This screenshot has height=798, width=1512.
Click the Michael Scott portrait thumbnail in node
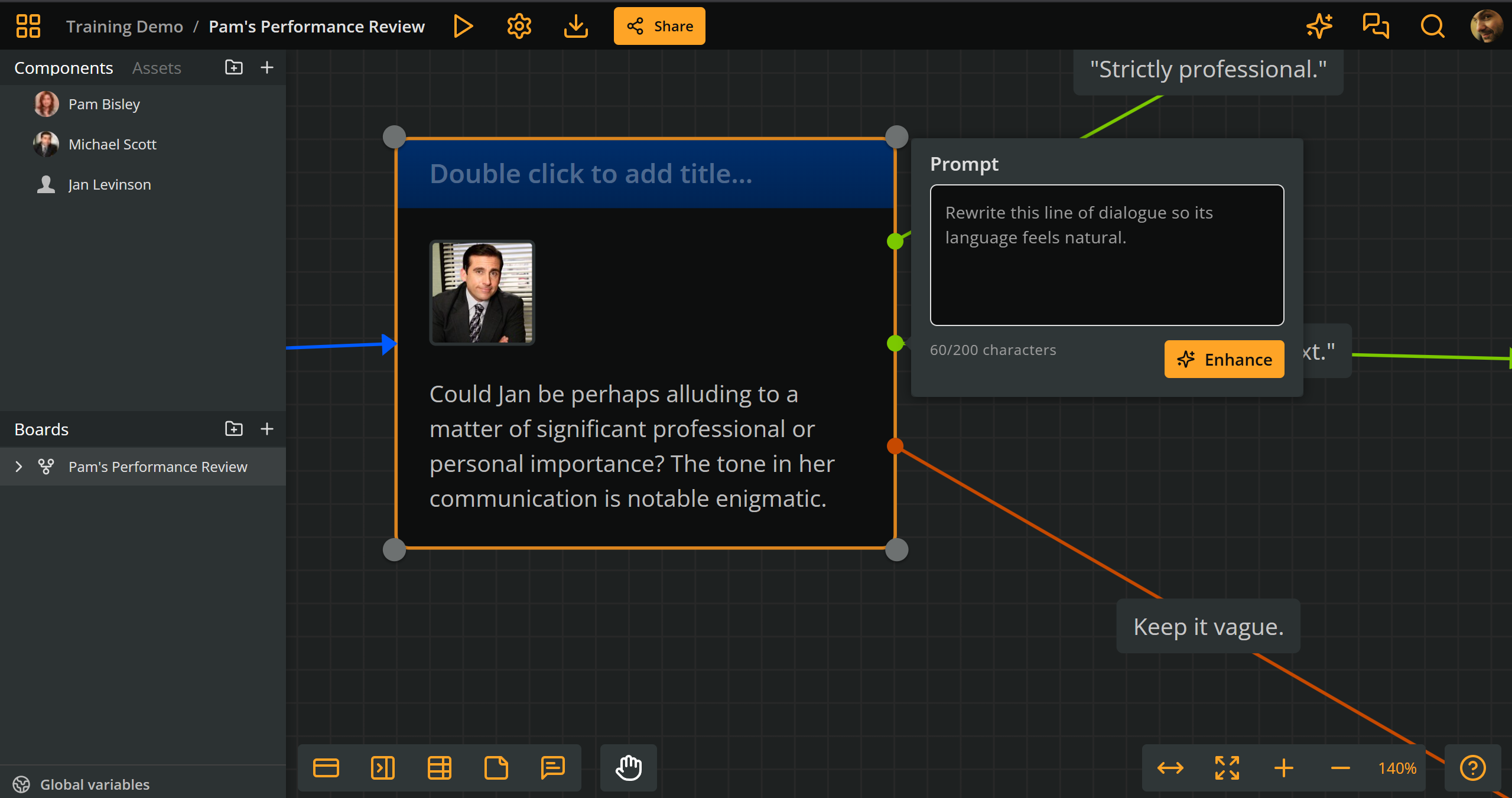click(x=482, y=292)
